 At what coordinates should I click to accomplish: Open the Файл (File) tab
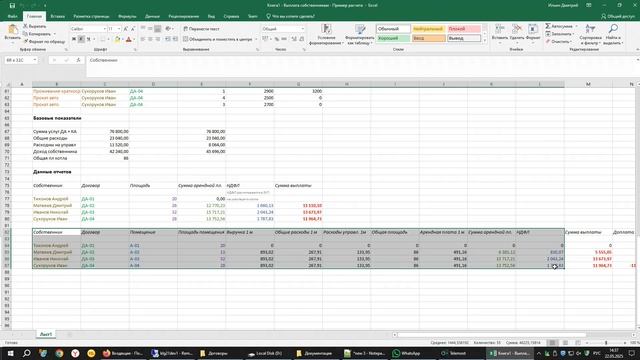12,16
